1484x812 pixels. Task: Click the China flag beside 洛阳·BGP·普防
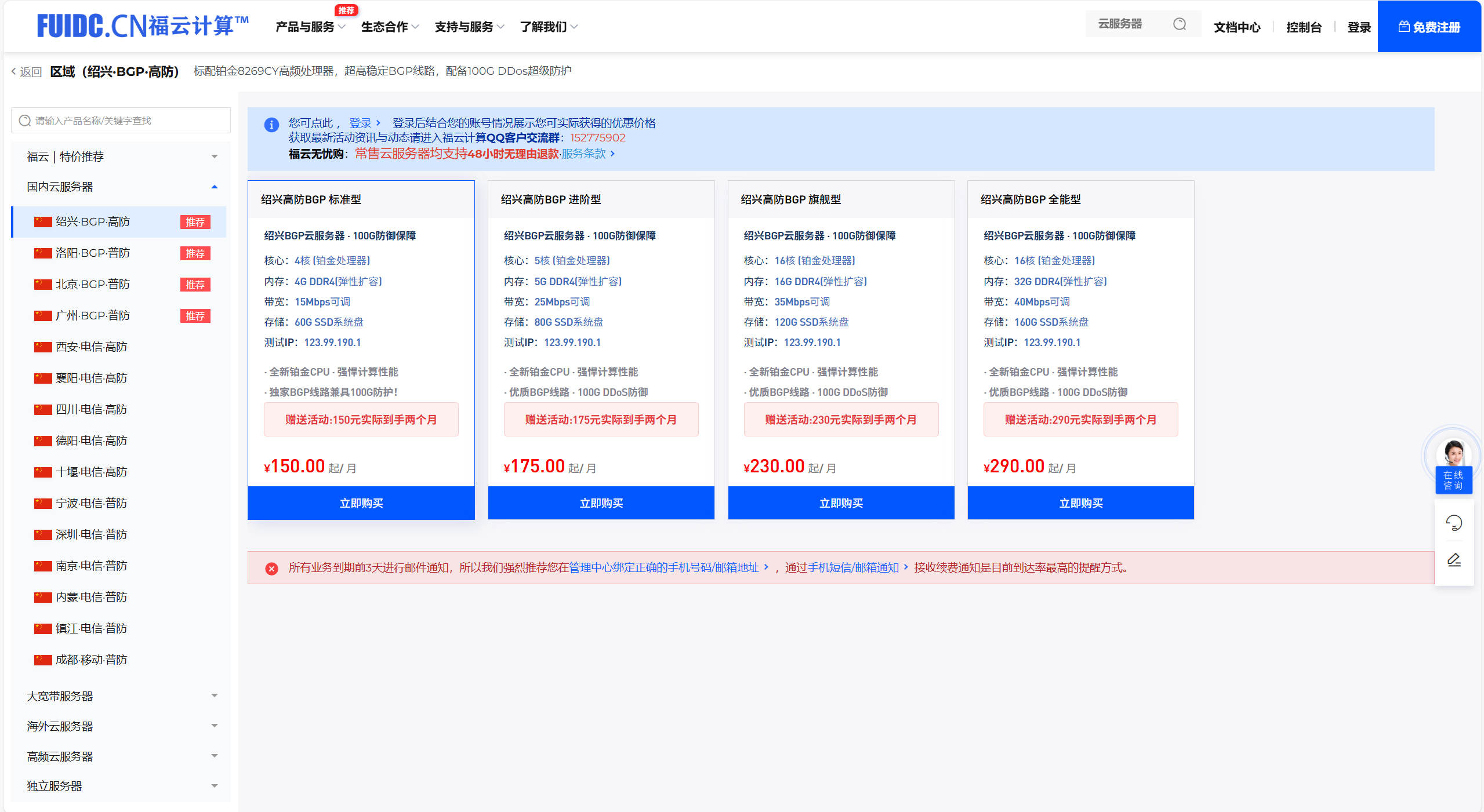43,253
